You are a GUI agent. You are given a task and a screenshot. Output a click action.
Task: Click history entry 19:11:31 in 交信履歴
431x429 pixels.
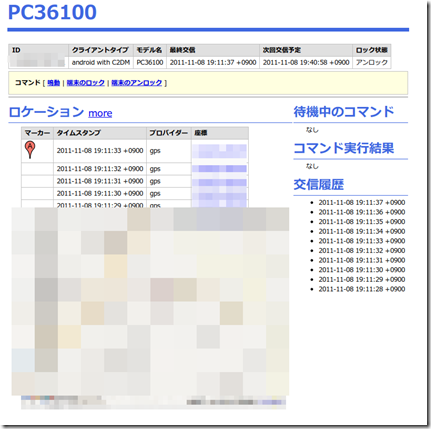pos(362,260)
